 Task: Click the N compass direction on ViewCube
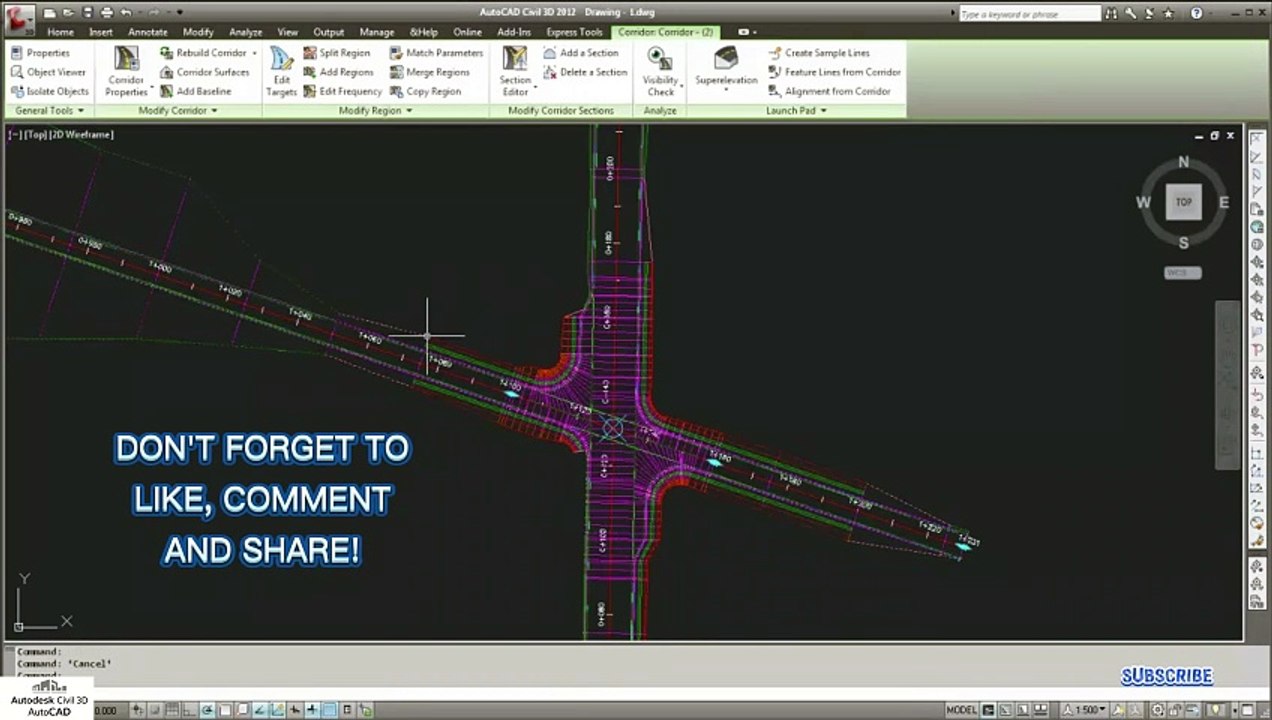coord(1184,162)
